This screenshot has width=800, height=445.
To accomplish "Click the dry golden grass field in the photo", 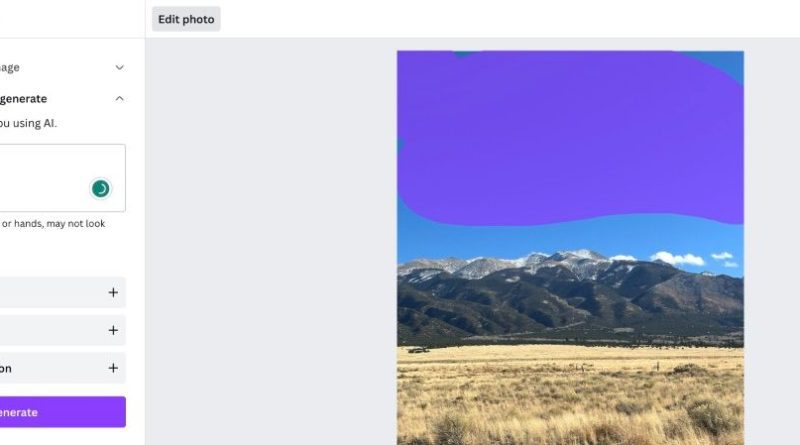I will 570,395.
